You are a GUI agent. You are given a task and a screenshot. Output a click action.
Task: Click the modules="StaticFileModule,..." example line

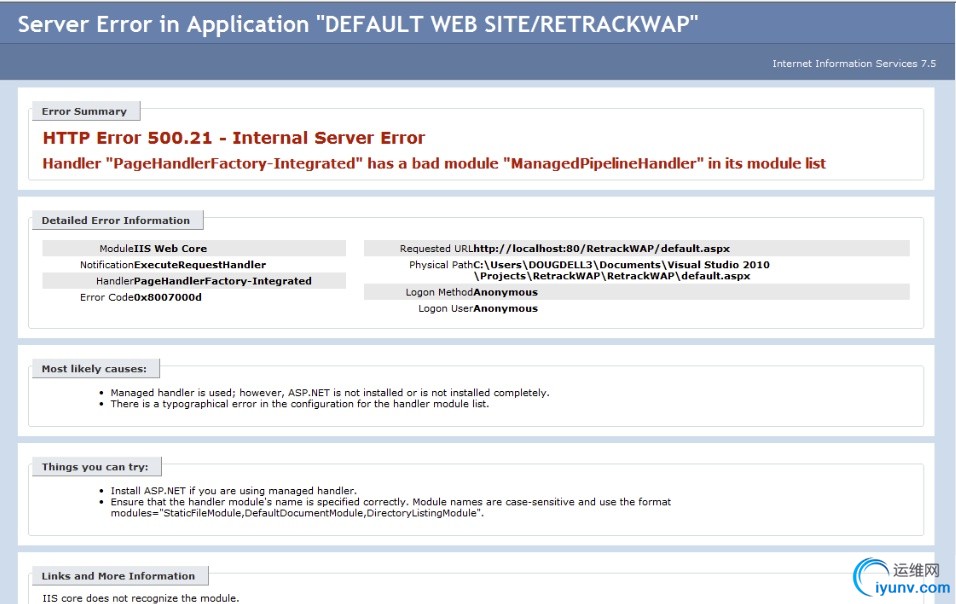(x=297, y=513)
